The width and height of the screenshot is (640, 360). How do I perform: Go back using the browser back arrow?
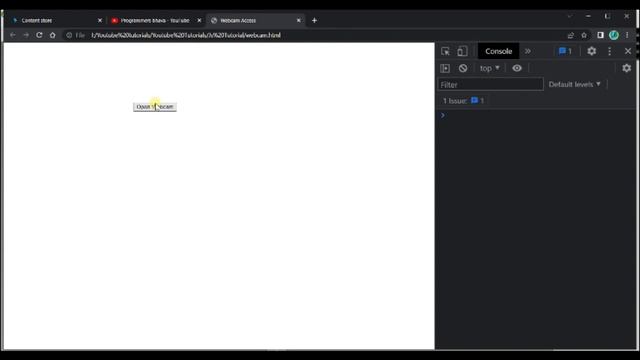point(13,35)
